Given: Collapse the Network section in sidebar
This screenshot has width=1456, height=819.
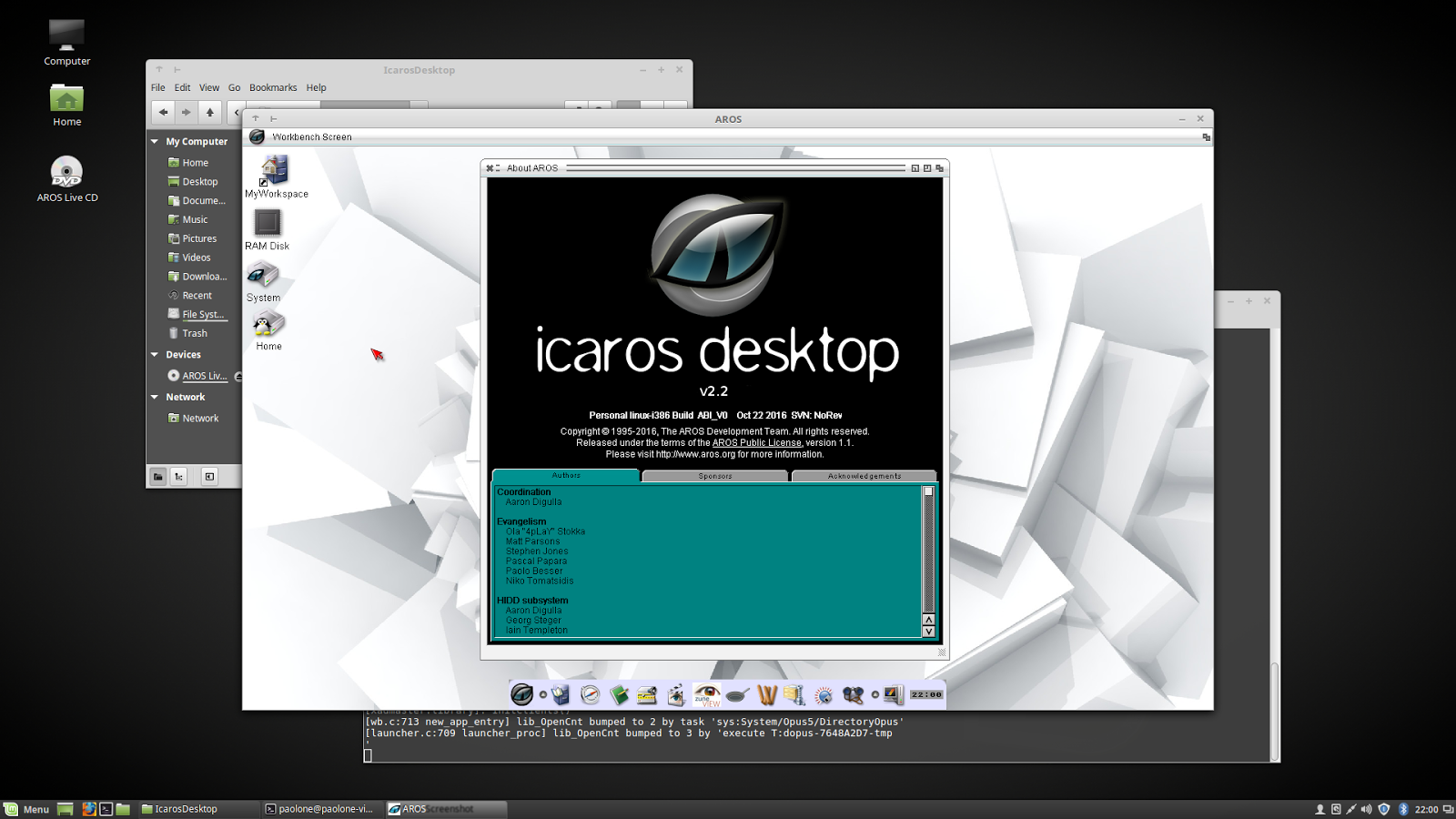Looking at the screenshot, I should point(155,398).
